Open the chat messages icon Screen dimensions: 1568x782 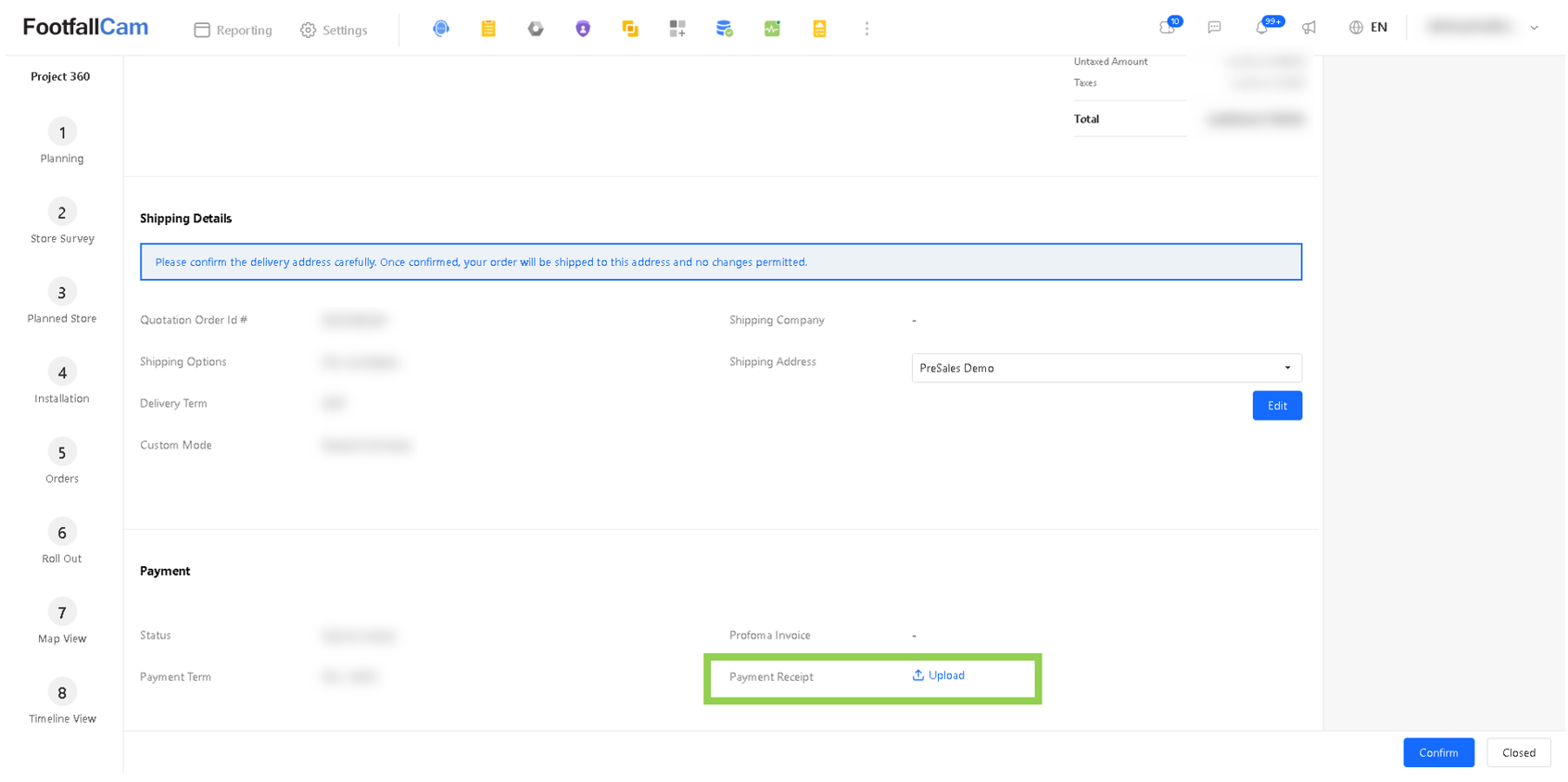click(1214, 28)
